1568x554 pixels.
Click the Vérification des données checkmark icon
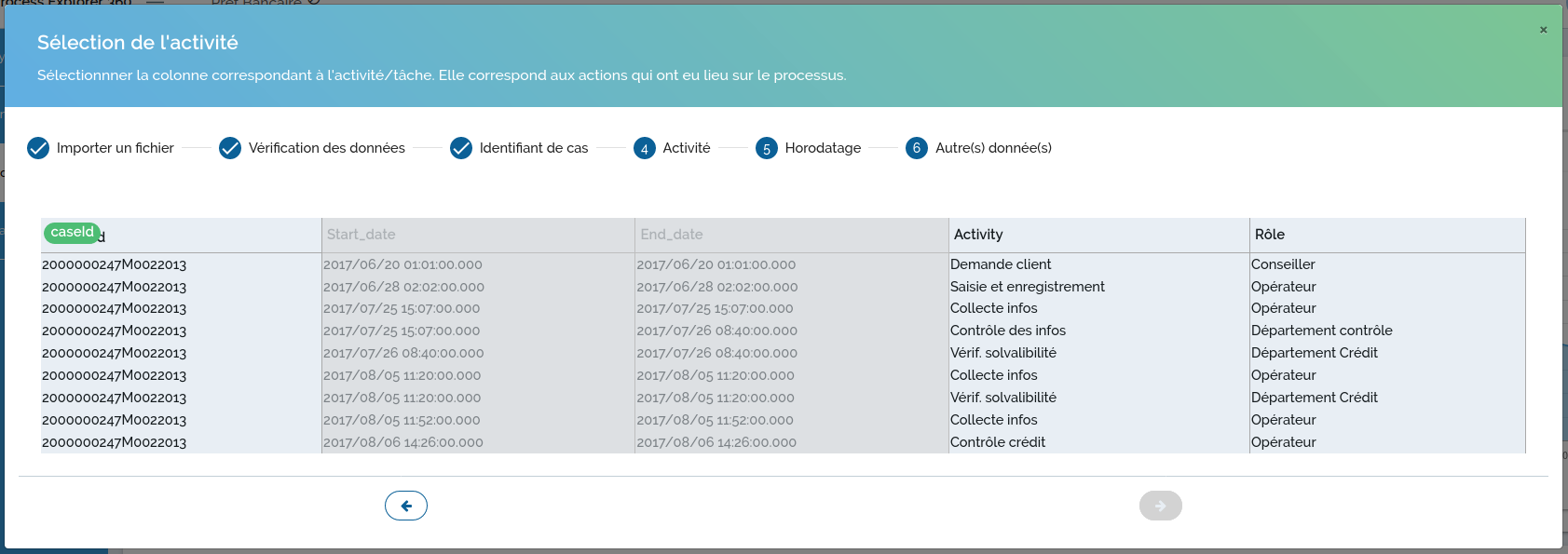tap(230, 148)
